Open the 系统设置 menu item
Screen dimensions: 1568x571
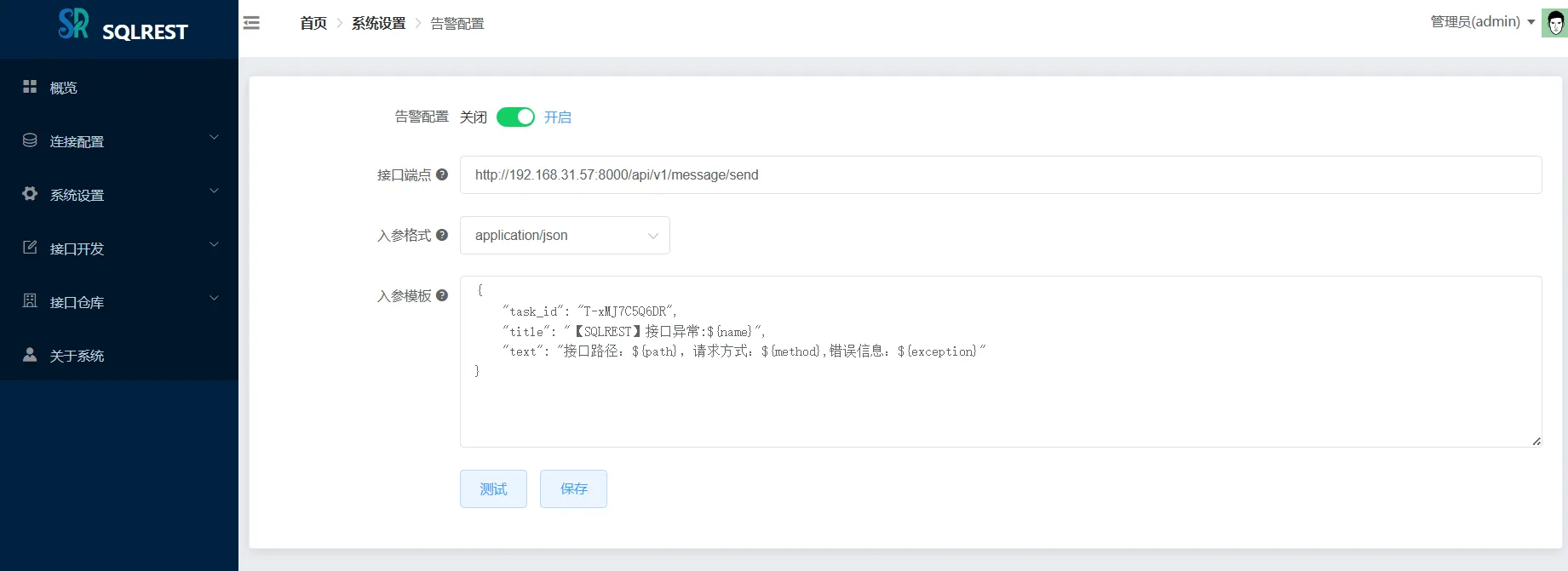[x=119, y=194]
